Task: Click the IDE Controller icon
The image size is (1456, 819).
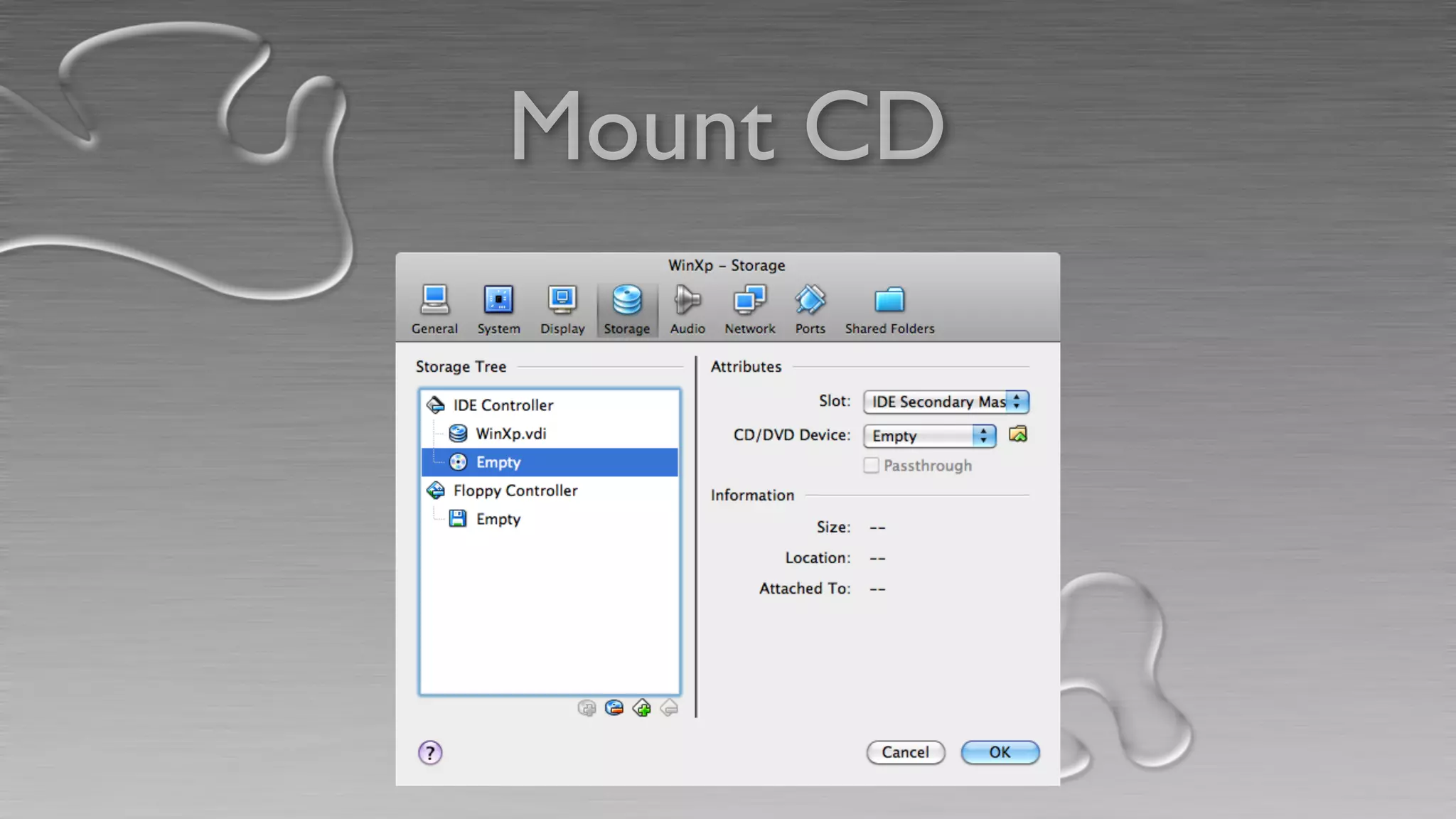Action: pyautogui.click(x=436, y=405)
